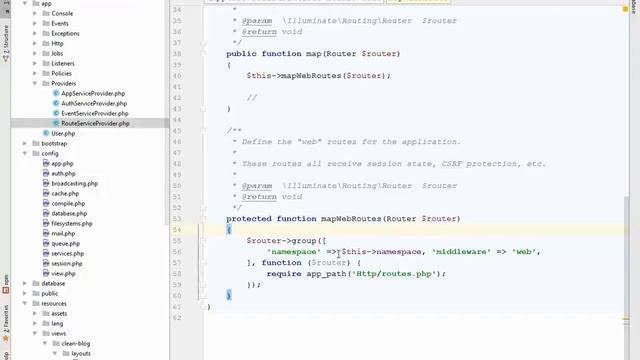Expand the lang folder

coord(35,323)
